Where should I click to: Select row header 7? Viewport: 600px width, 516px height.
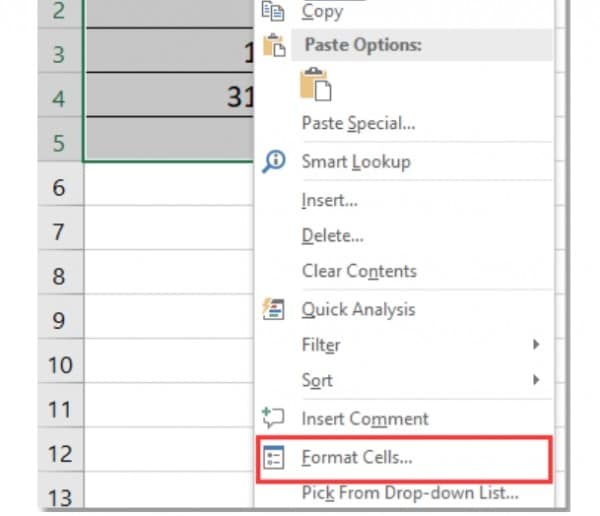tap(61, 228)
